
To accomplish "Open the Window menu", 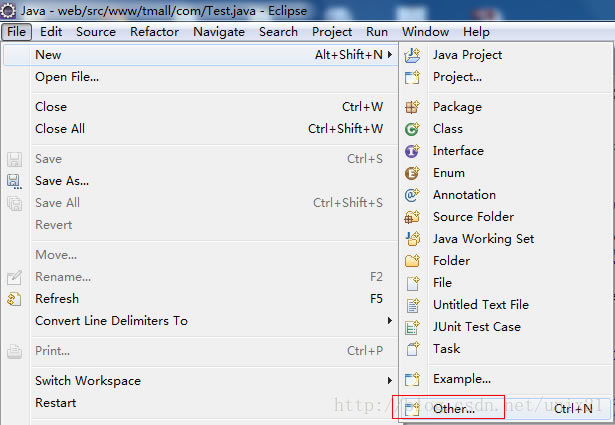I will (x=426, y=32).
